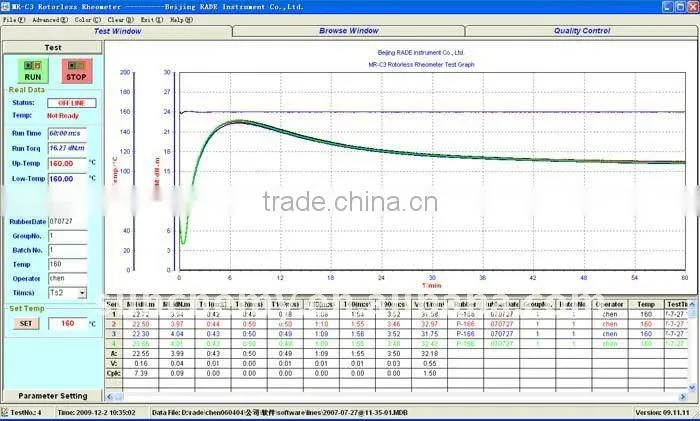Click the Operator column header
Screen dimensions: 700x421
pos(610,304)
